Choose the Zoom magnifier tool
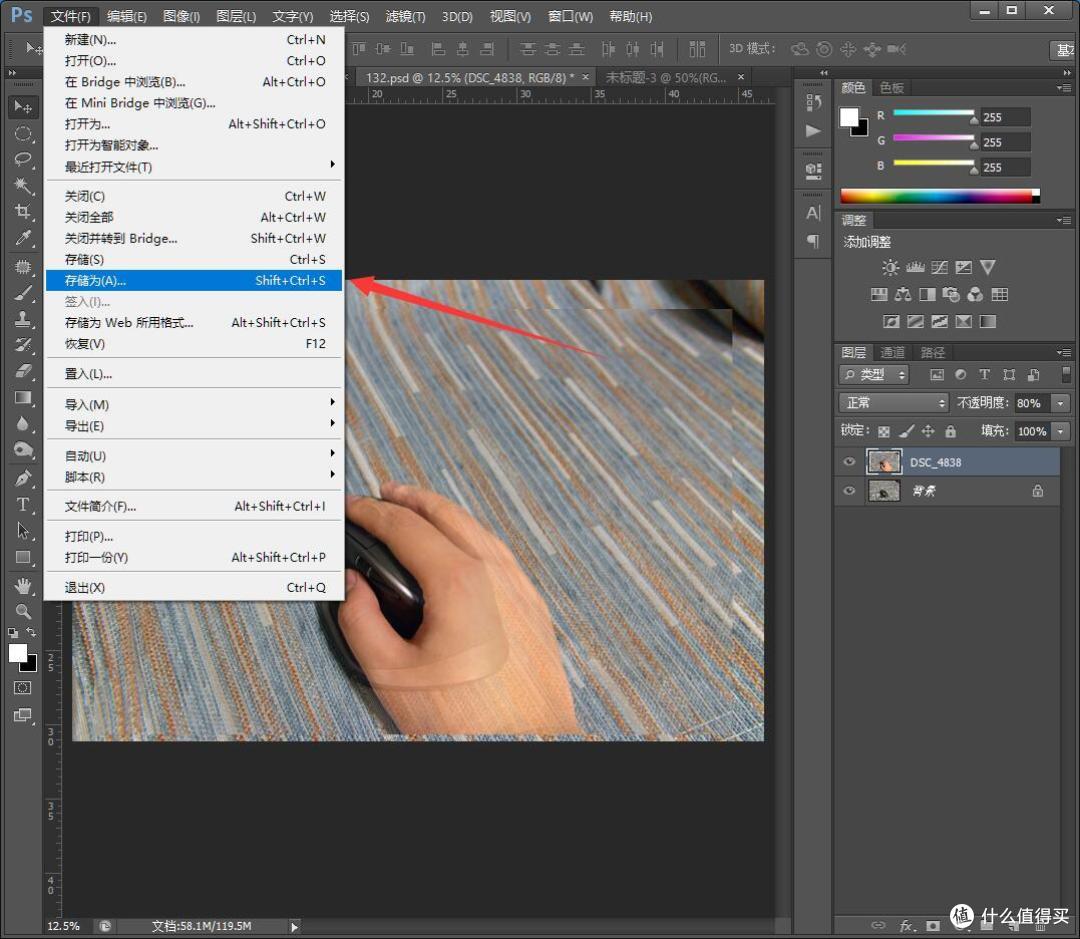The width and height of the screenshot is (1080, 939). click(x=23, y=611)
